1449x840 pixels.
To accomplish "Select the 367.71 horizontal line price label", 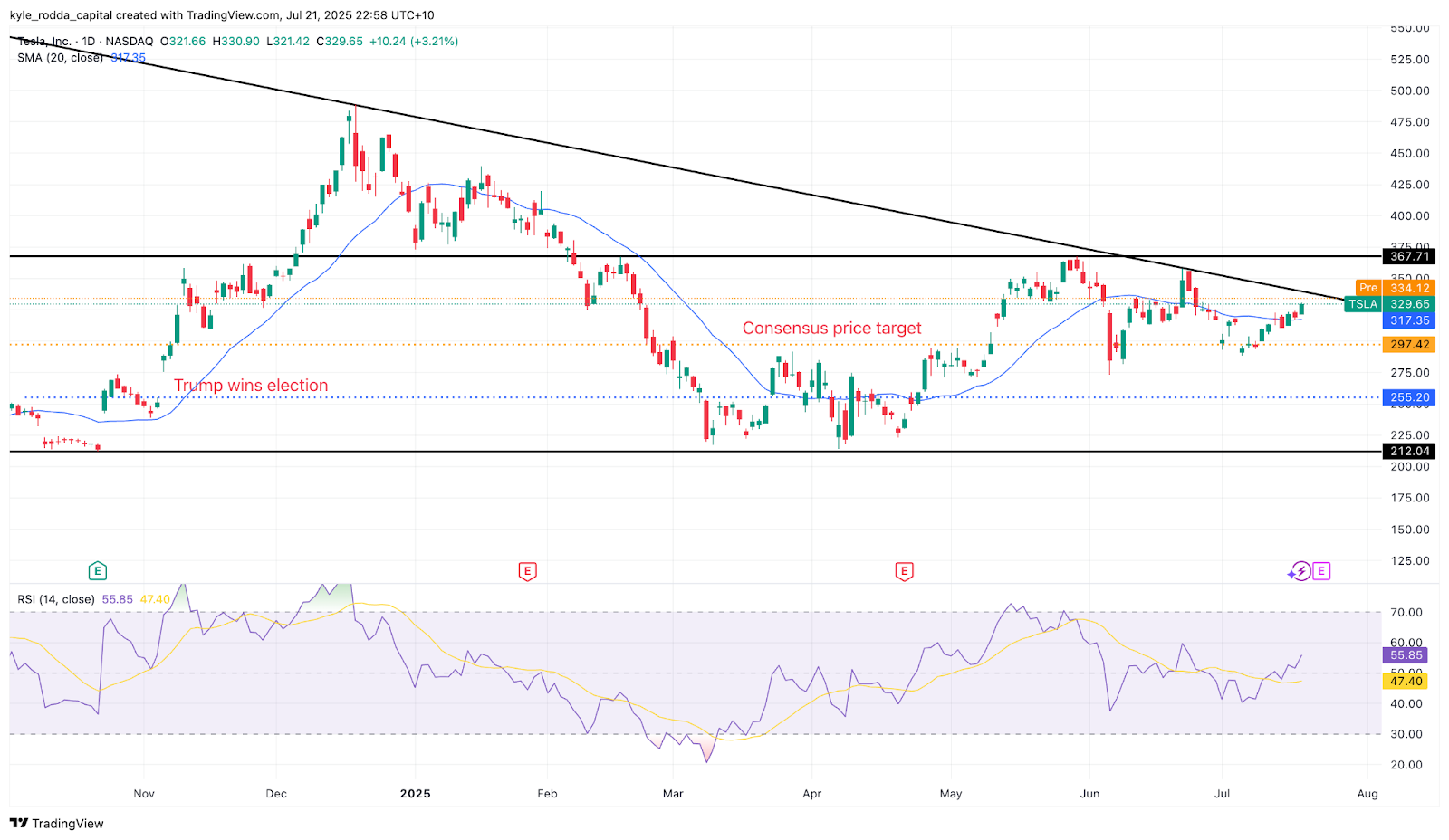I will tap(1409, 257).
